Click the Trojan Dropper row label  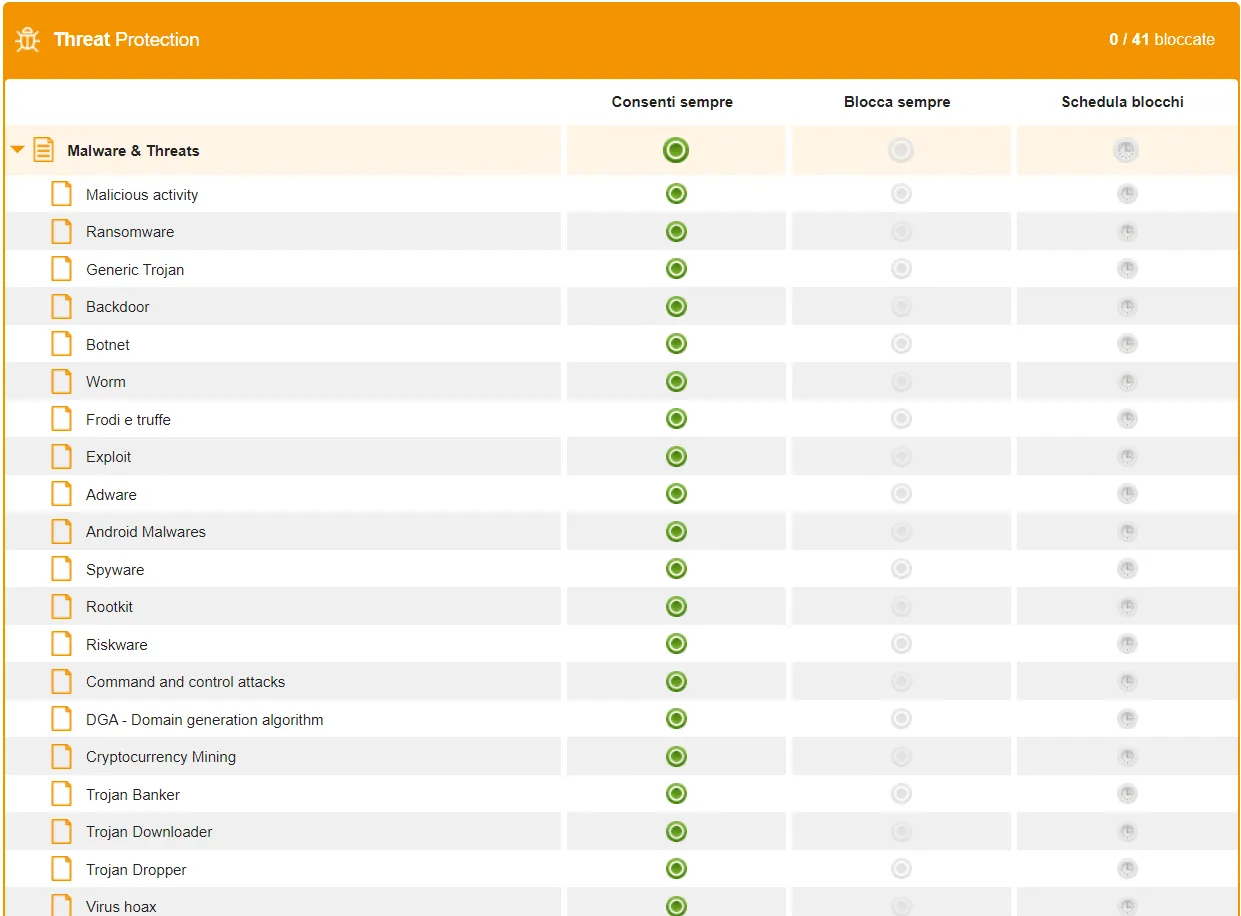[x=136, y=870]
